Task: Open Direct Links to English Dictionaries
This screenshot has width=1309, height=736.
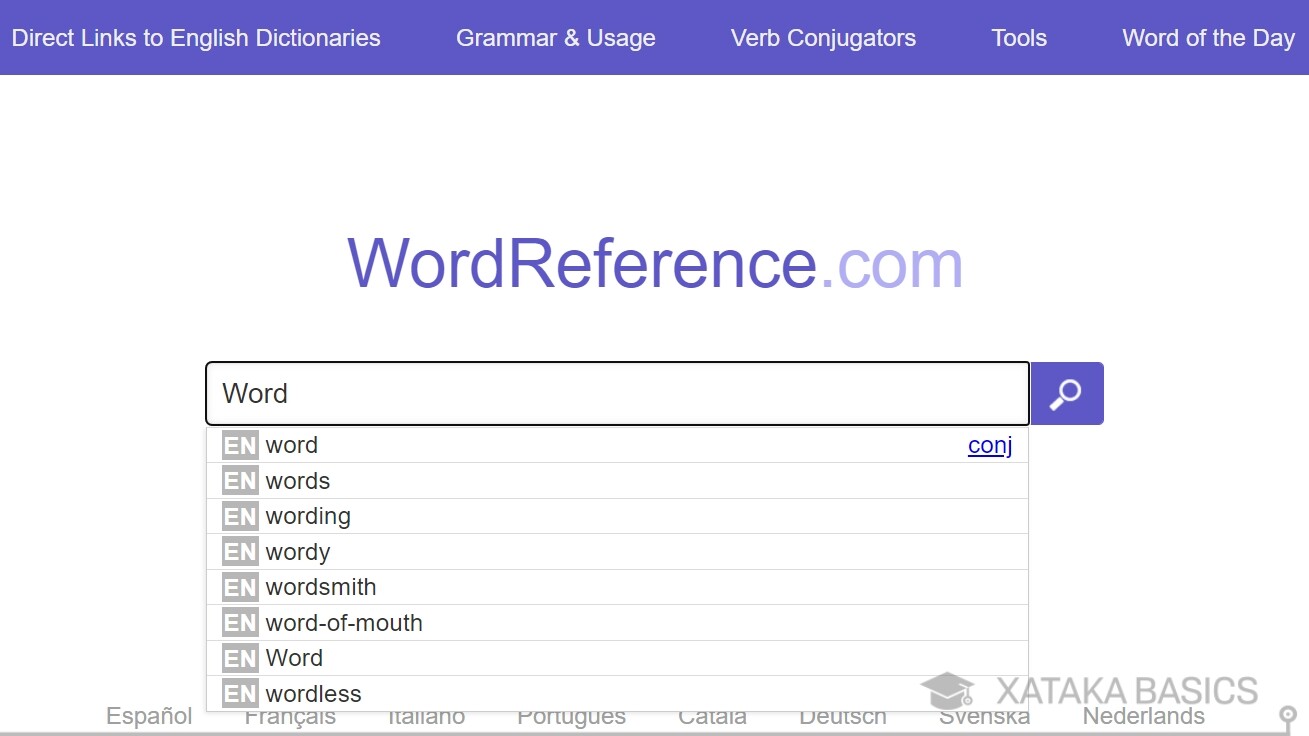Action: pos(196,38)
